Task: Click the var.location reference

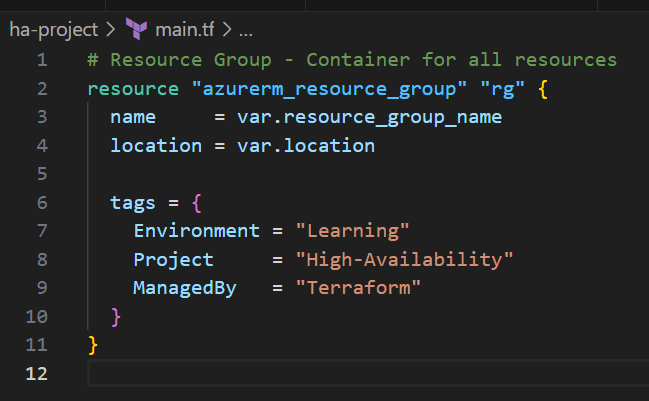Action: (305, 146)
